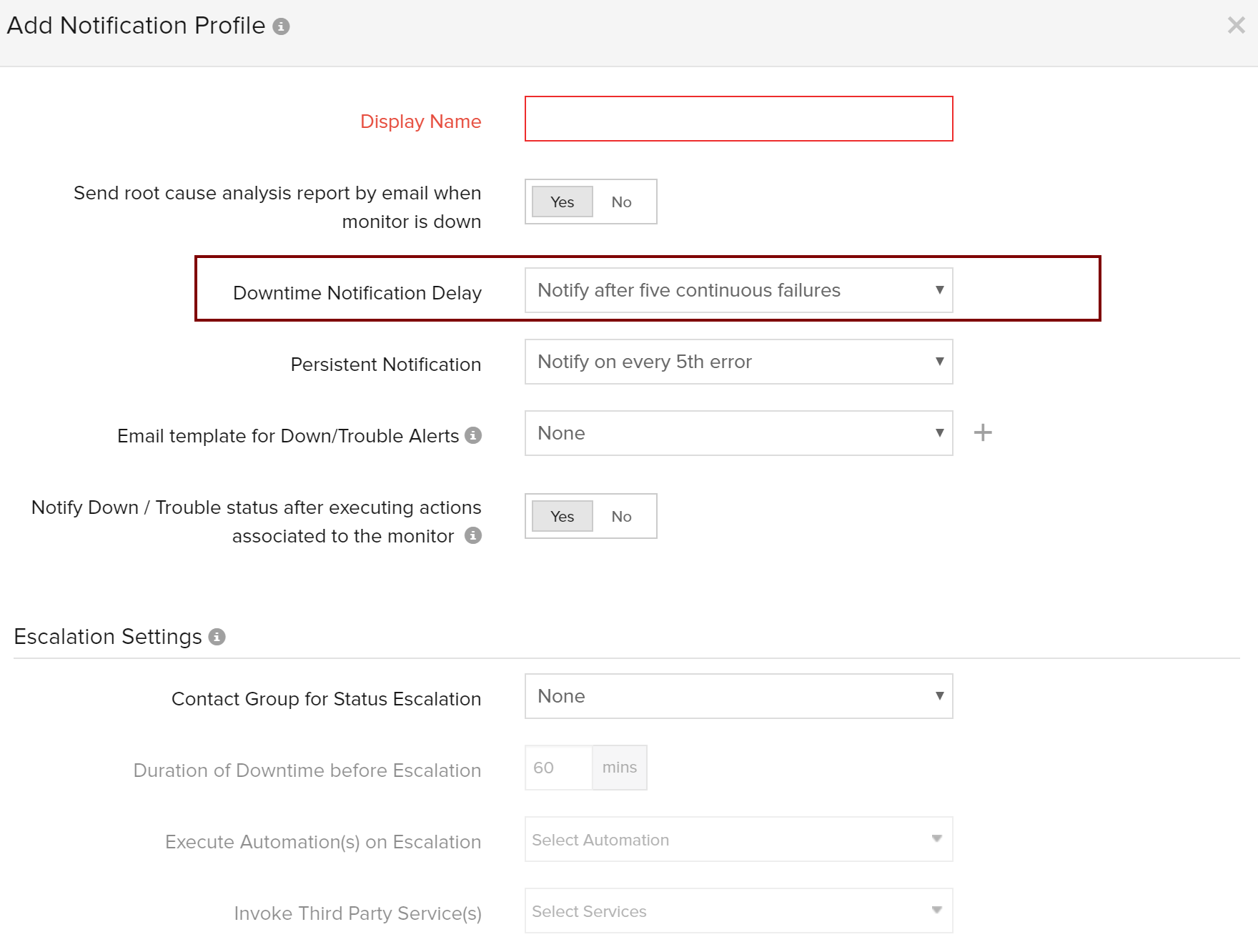
Task: Click info icon beside Notify Down/Trouble status label
Action: (473, 535)
